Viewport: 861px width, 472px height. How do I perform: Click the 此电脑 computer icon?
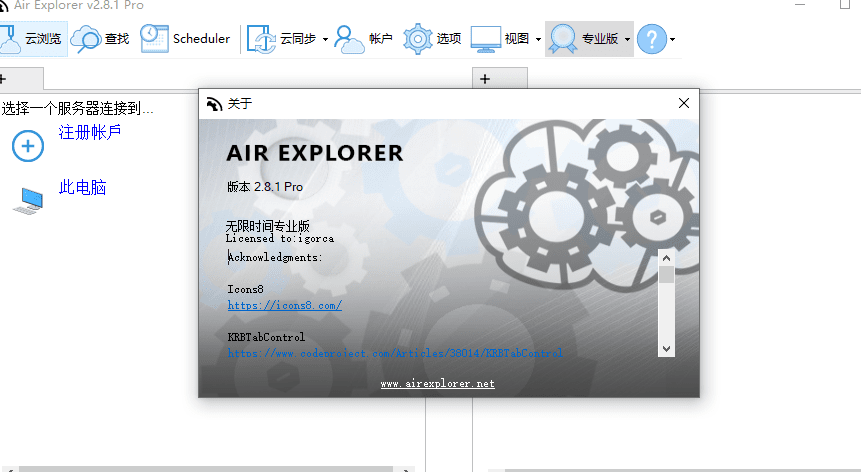point(29,201)
